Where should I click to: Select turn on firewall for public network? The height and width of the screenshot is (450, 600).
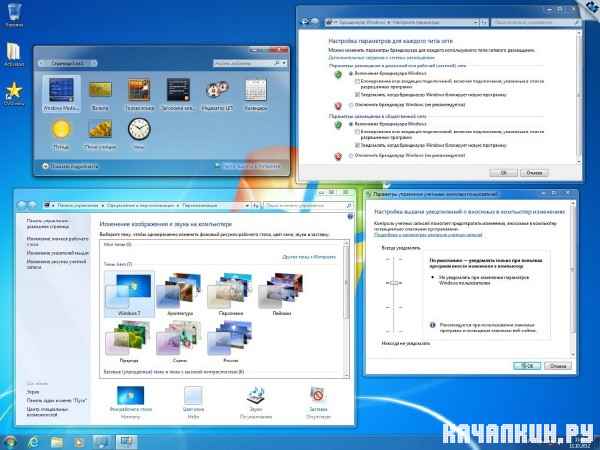click(351, 124)
